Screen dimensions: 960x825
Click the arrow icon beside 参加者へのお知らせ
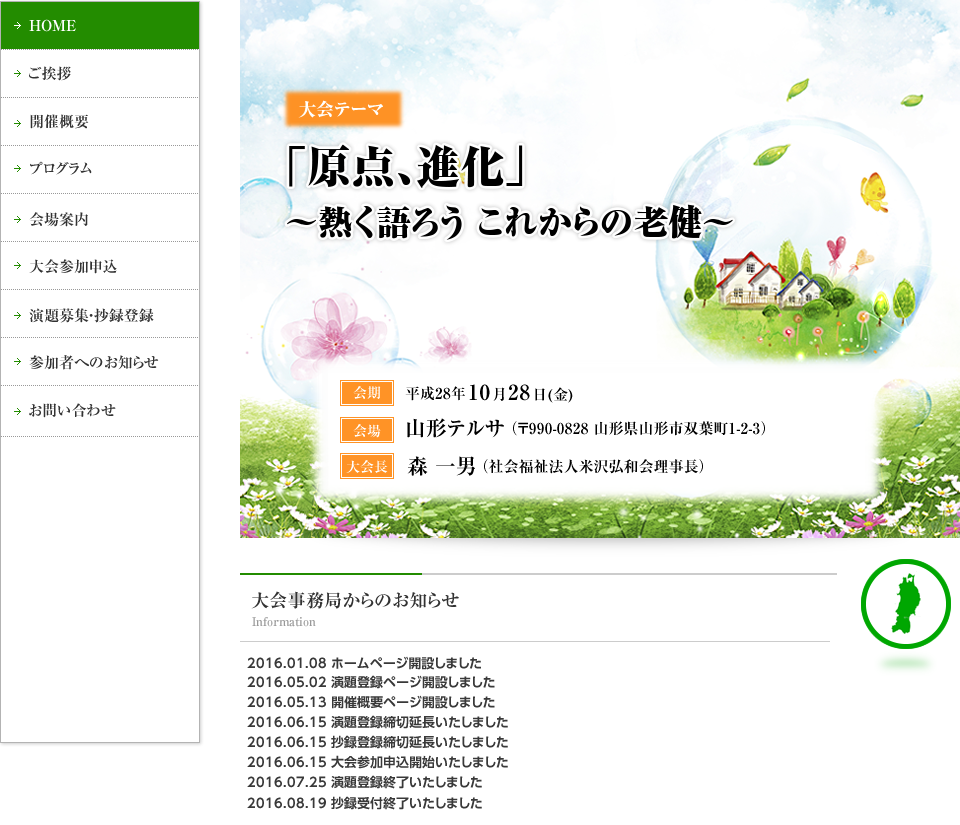pos(17,362)
